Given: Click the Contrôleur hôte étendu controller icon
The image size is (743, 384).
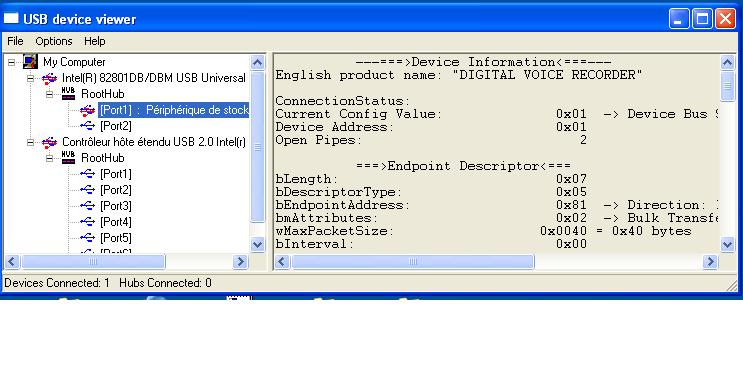Looking at the screenshot, I should pos(49,142).
